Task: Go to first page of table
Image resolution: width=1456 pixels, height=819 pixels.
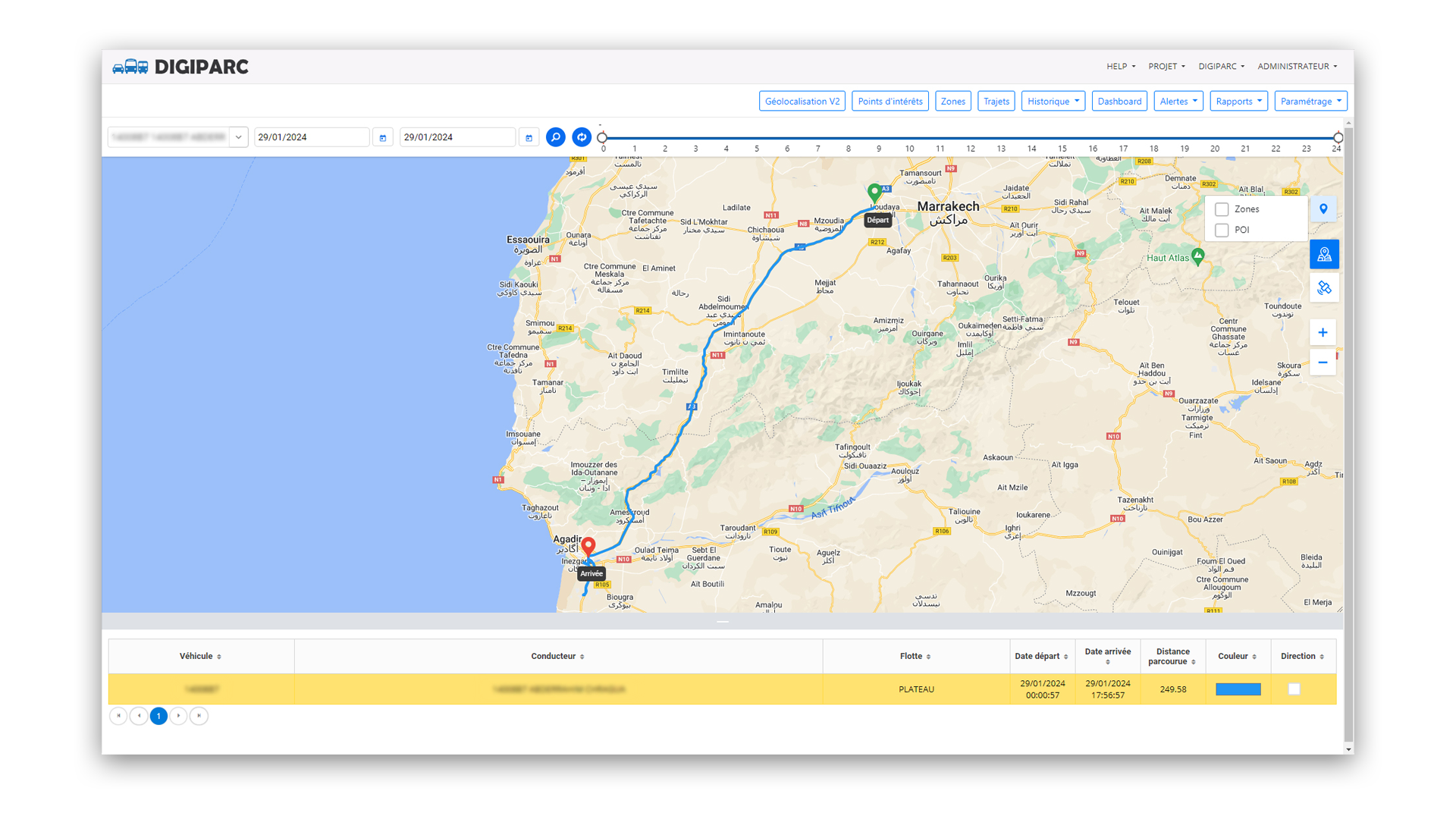Action: tap(118, 716)
